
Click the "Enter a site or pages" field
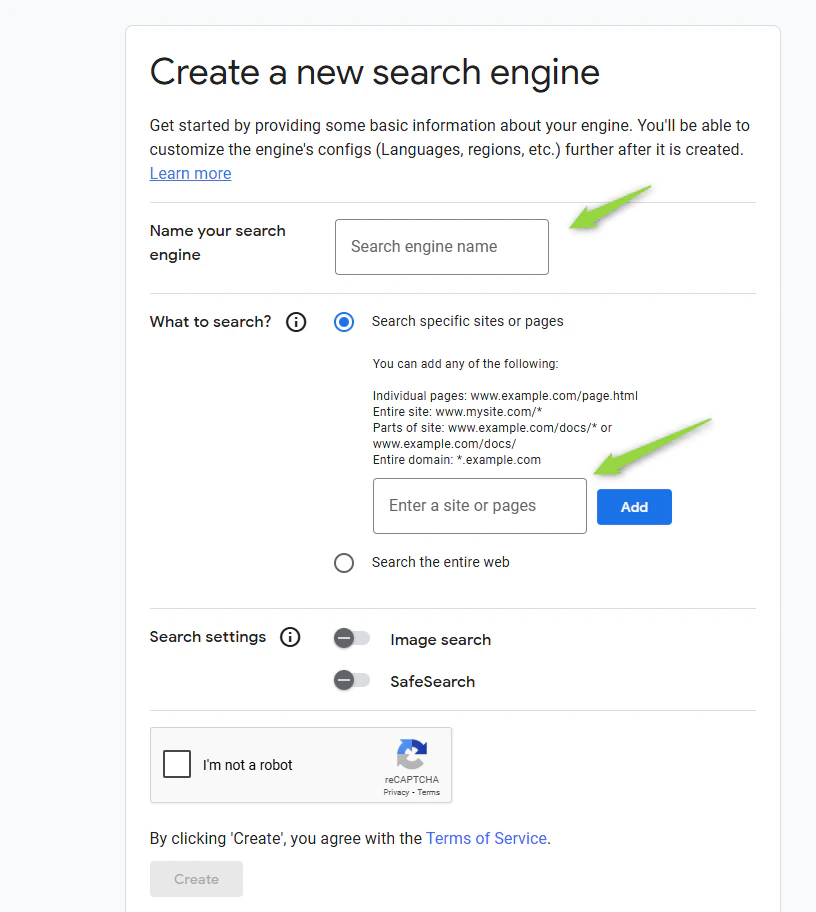pyautogui.click(x=479, y=506)
